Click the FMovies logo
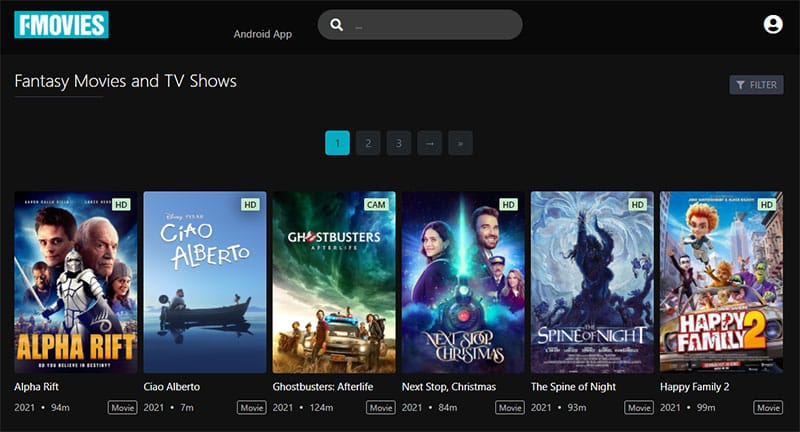Screen dimensions: 800x432 click(x=61, y=24)
